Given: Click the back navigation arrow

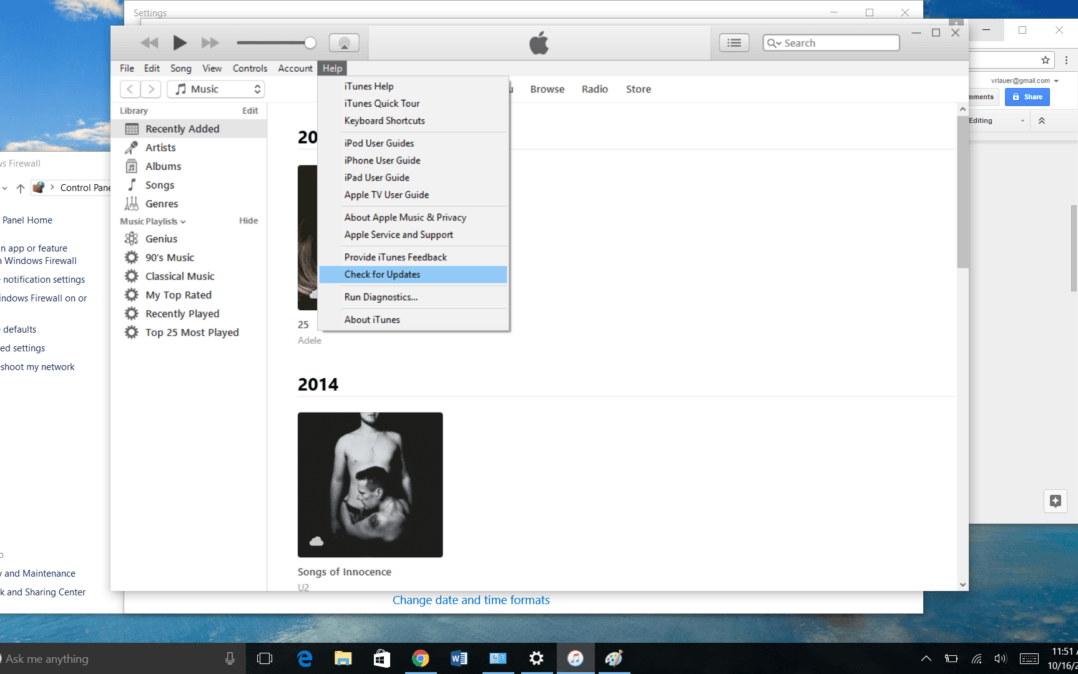Looking at the screenshot, I should 130,89.
